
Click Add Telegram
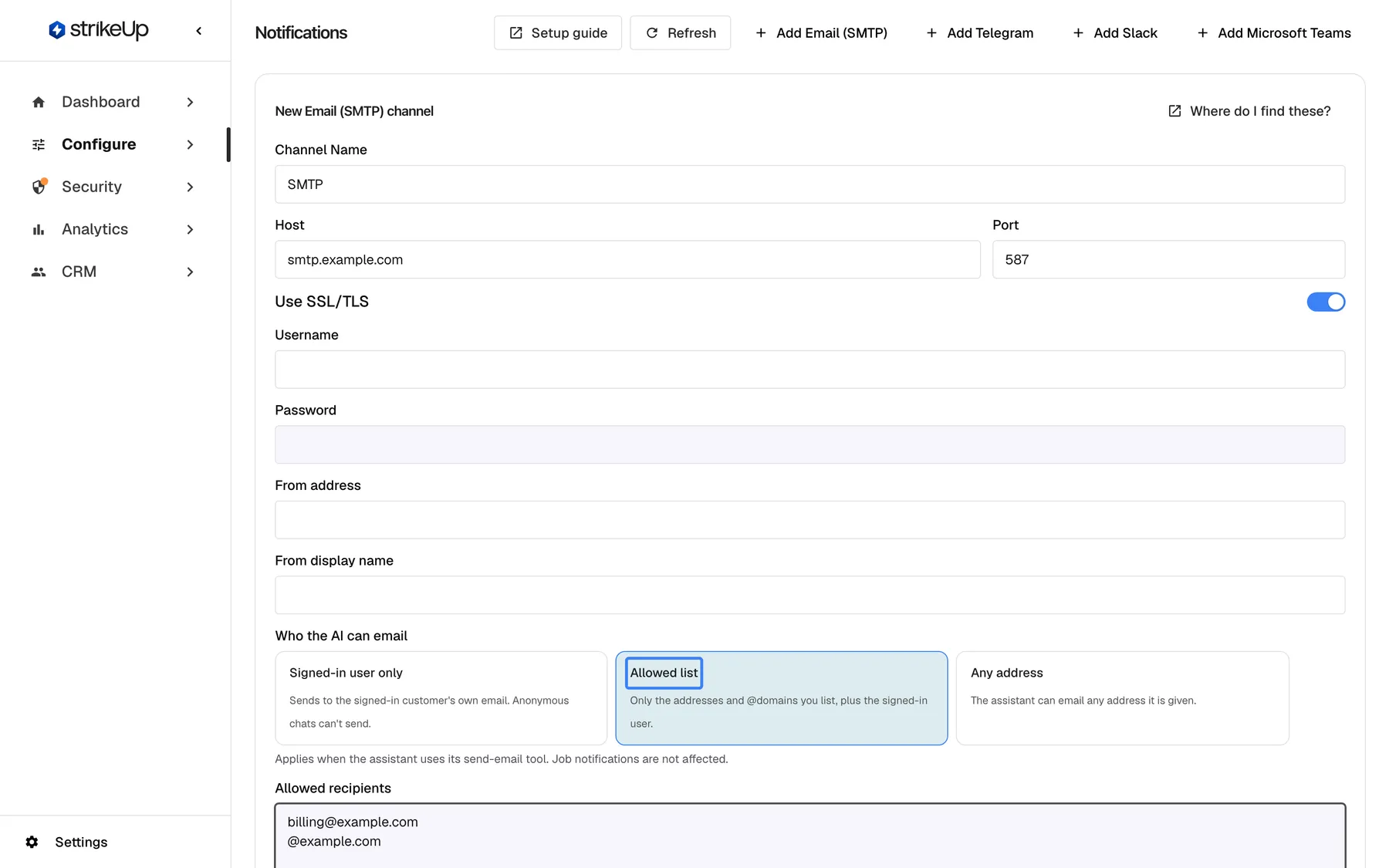point(979,33)
